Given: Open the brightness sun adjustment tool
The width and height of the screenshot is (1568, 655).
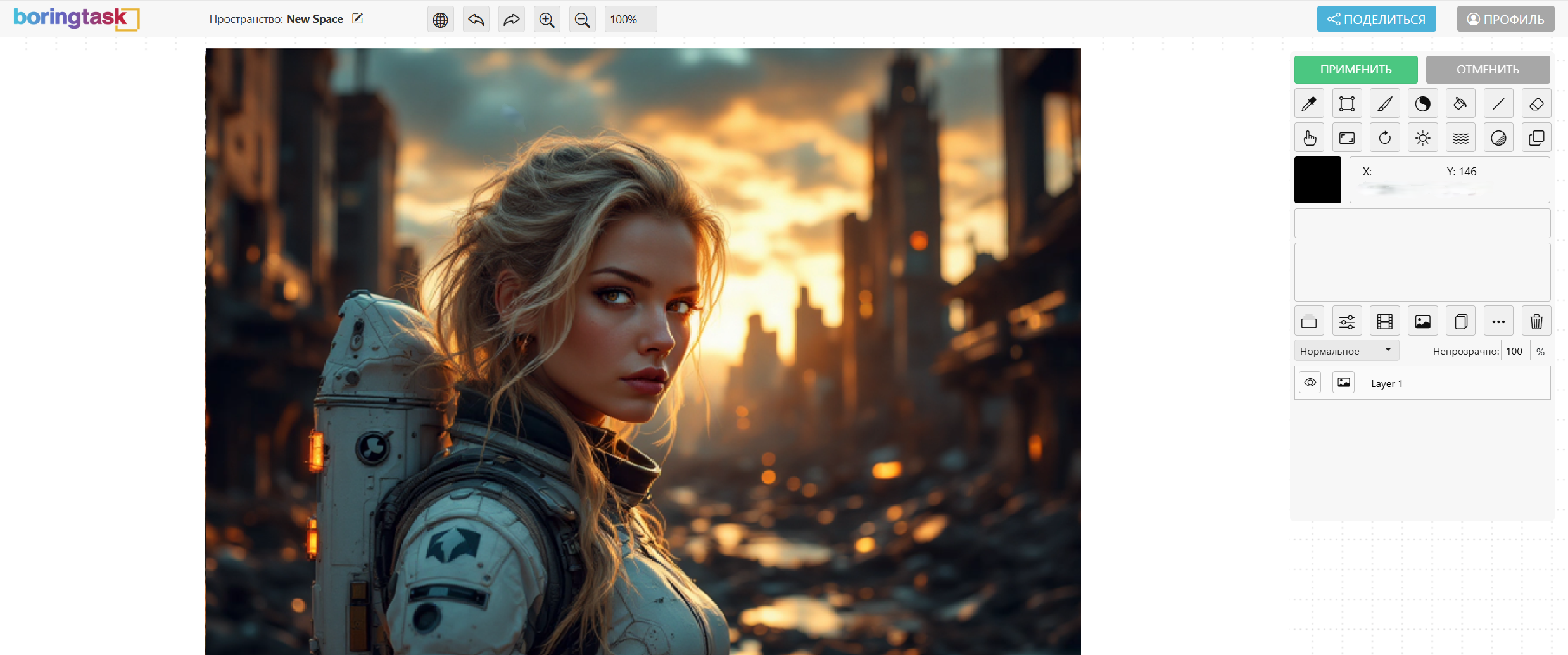Looking at the screenshot, I should [1422, 138].
